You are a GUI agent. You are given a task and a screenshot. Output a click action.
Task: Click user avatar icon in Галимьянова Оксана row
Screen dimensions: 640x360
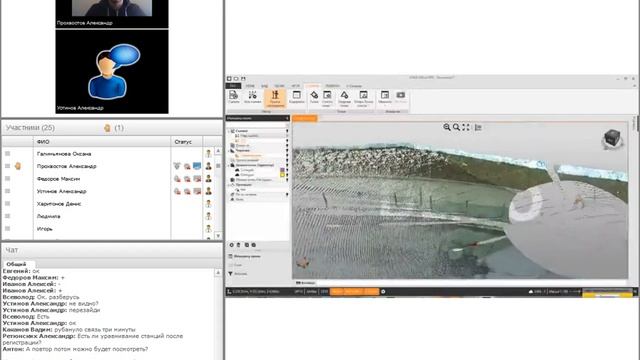pyautogui.click(x=209, y=154)
